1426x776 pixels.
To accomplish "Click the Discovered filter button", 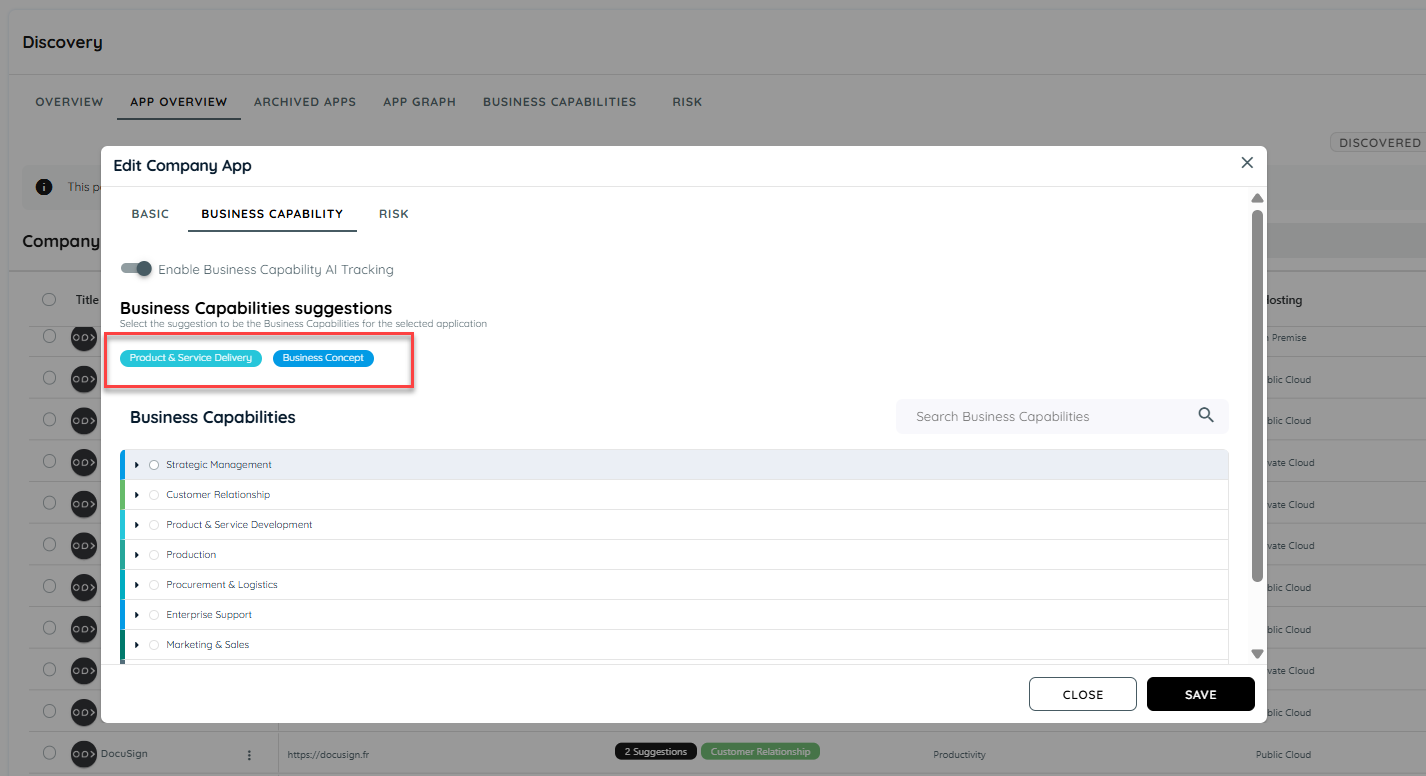I will [x=1380, y=143].
